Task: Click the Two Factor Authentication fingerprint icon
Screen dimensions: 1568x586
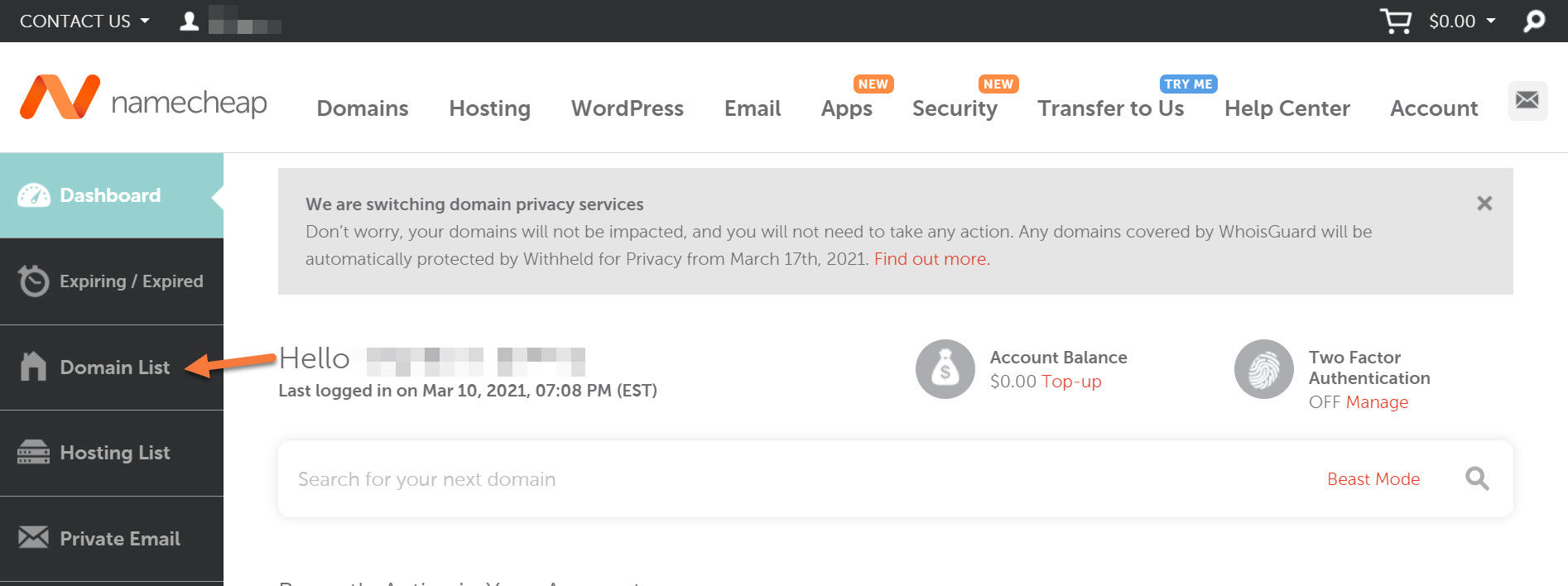Action: [x=1263, y=369]
